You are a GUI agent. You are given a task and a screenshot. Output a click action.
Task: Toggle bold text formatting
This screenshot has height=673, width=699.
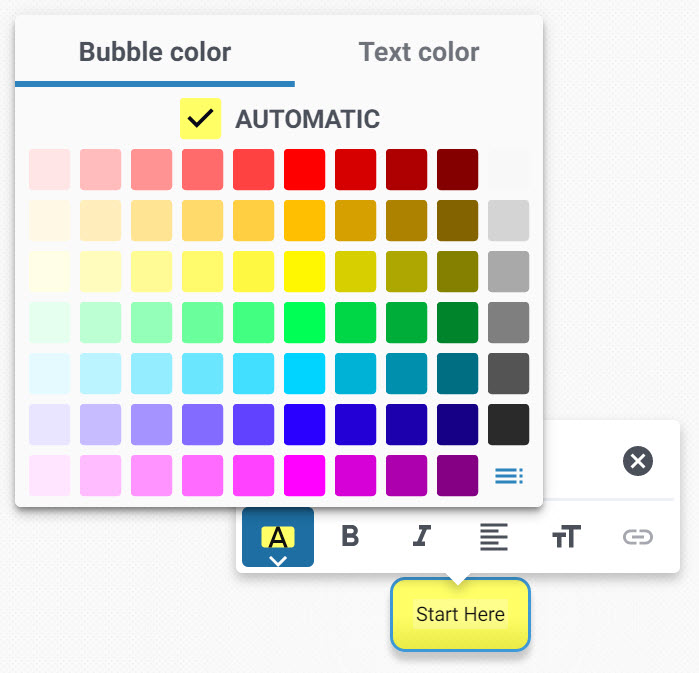click(x=350, y=537)
